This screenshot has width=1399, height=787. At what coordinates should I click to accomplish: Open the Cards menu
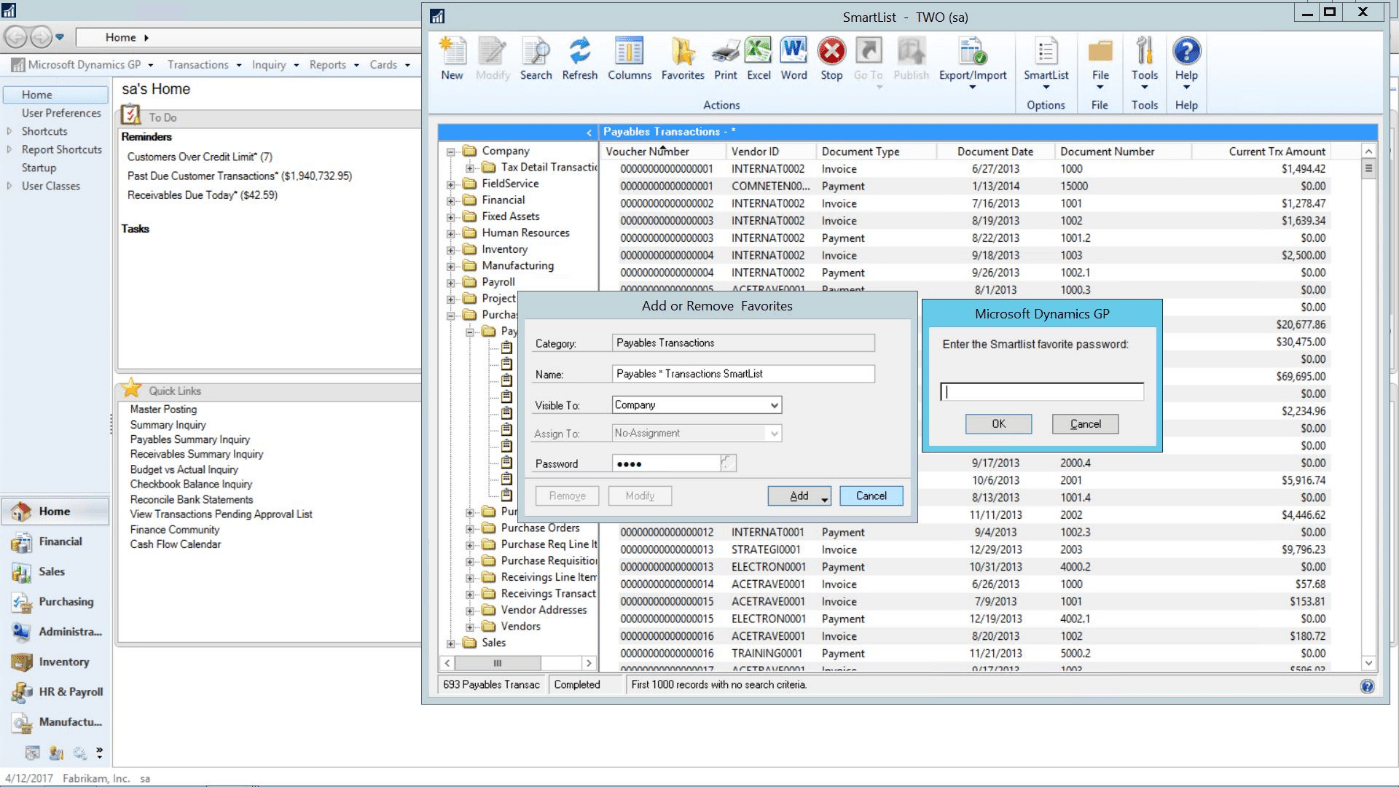click(389, 65)
